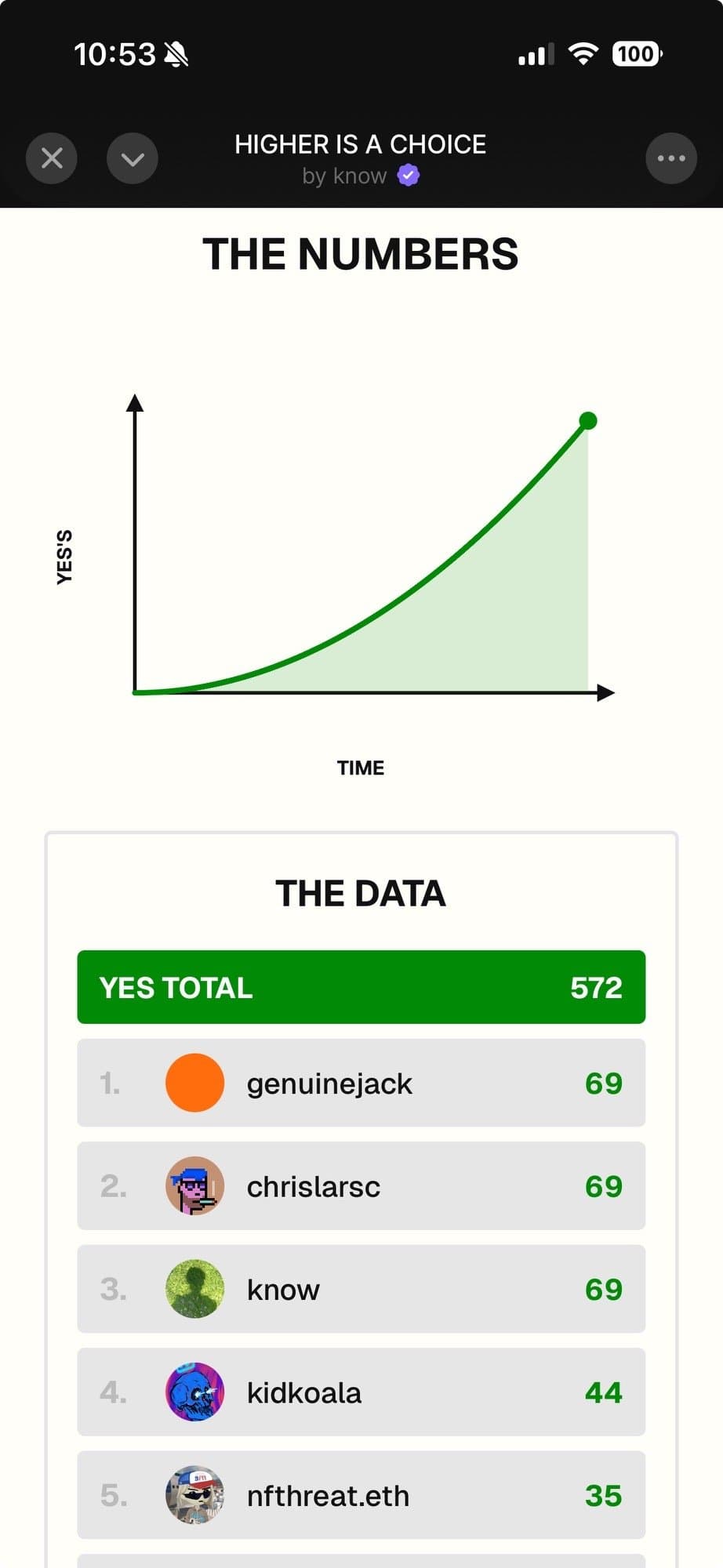This screenshot has width=723, height=1568.
Task: Open chrislarsc's pixel-art avatar
Action: click(195, 1185)
